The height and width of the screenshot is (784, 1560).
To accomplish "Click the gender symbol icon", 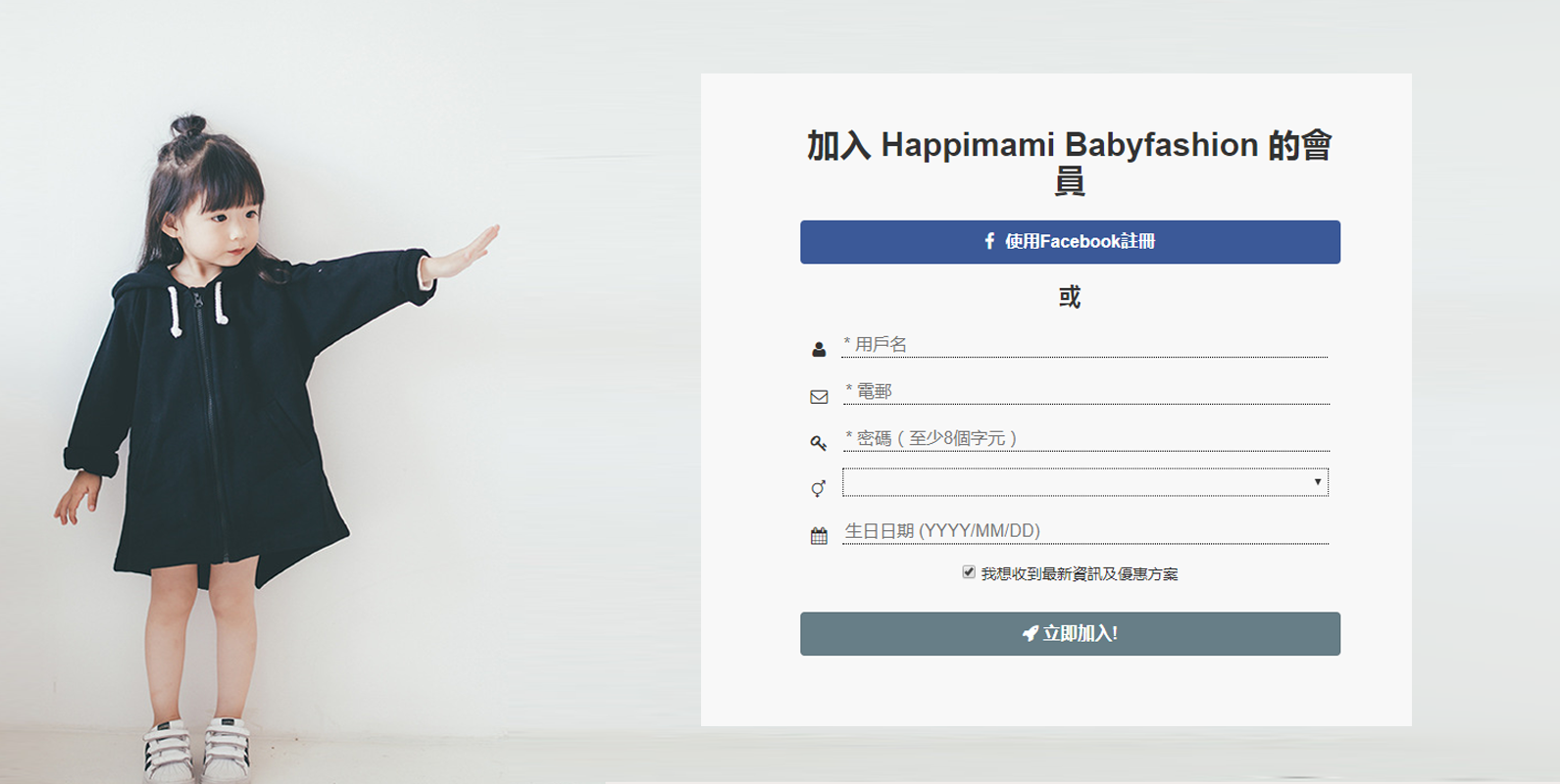I will point(819,488).
